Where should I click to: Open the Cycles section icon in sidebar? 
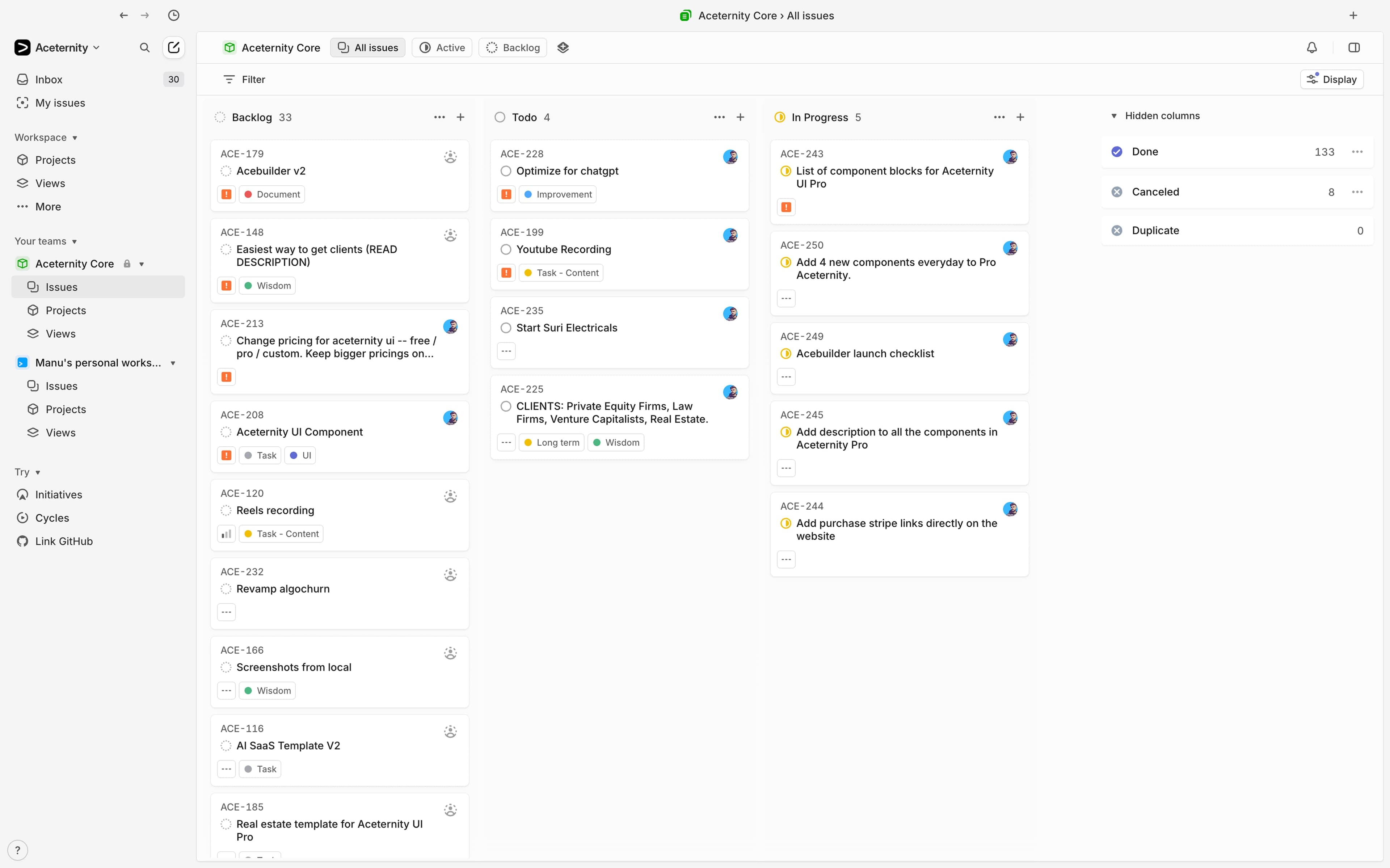point(22,517)
